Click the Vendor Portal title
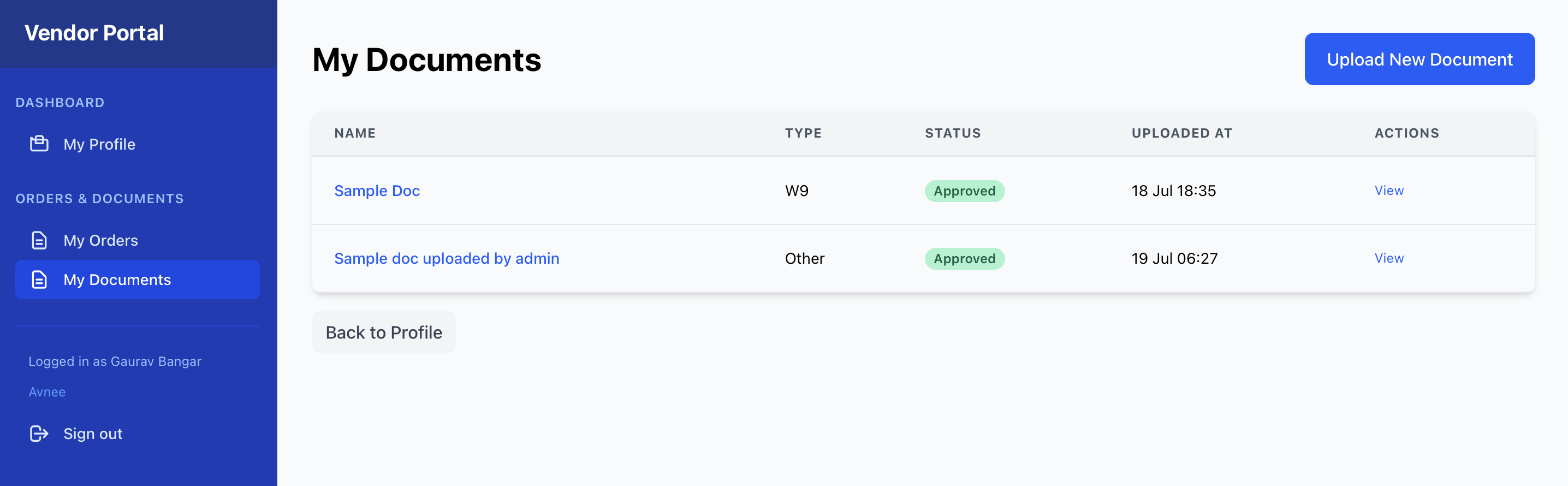 (94, 33)
